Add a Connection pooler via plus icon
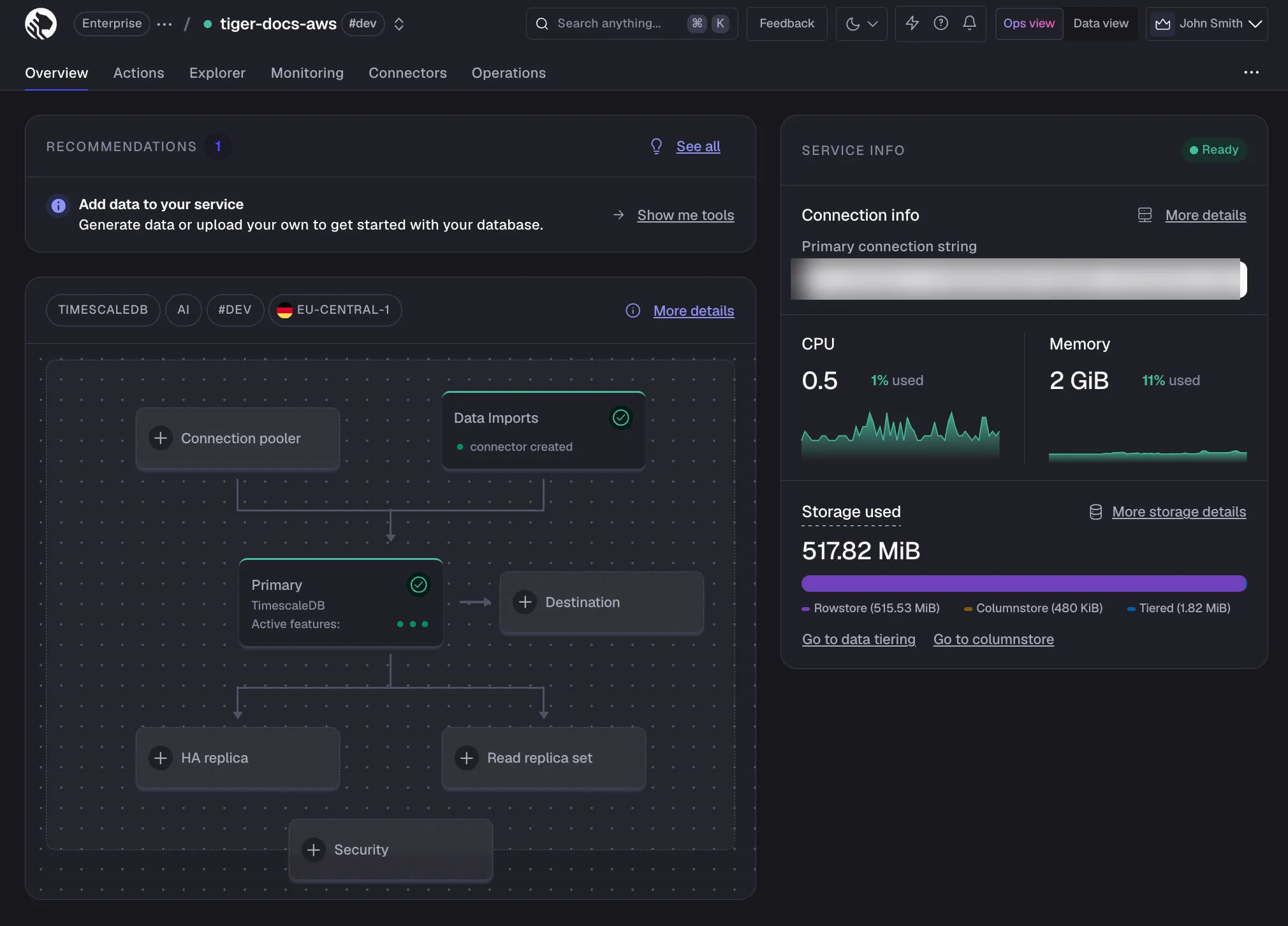Screen dimensions: 1288x926 click(161, 438)
